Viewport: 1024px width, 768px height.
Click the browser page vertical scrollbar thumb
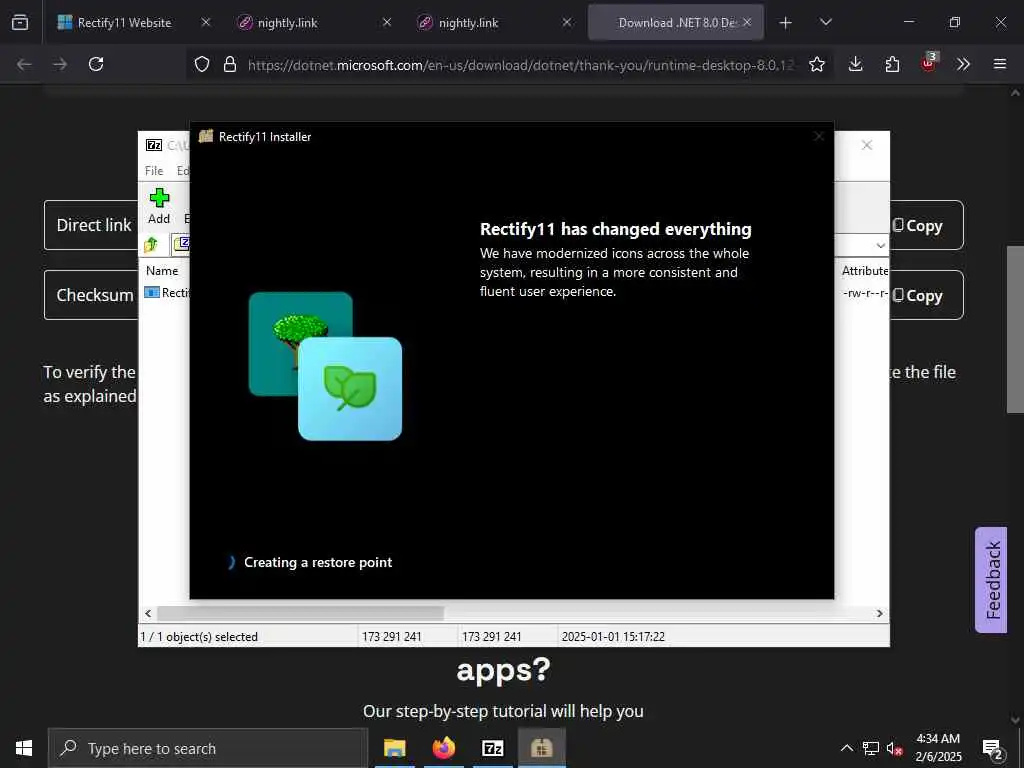(x=1015, y=329)
